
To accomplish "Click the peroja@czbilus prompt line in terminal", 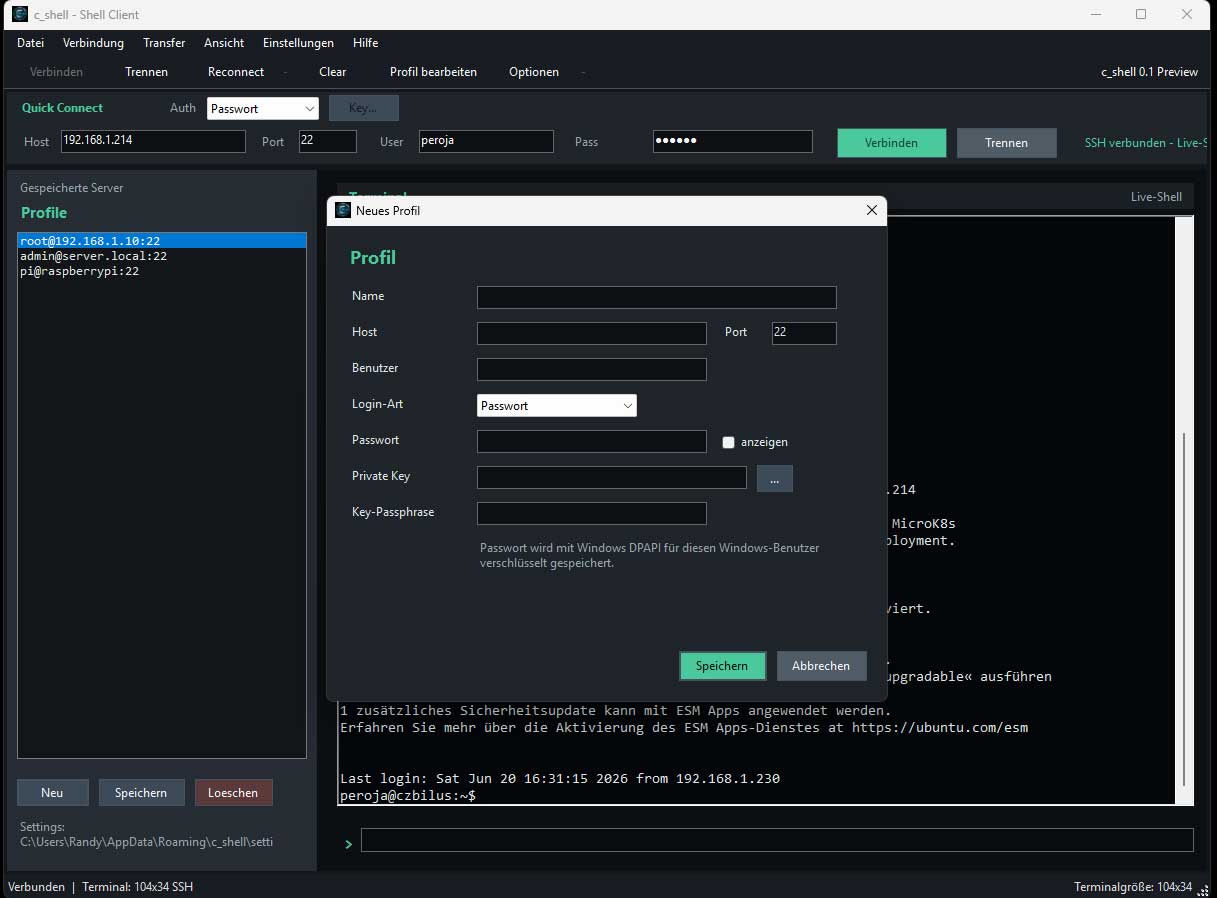I will [408, 796].
